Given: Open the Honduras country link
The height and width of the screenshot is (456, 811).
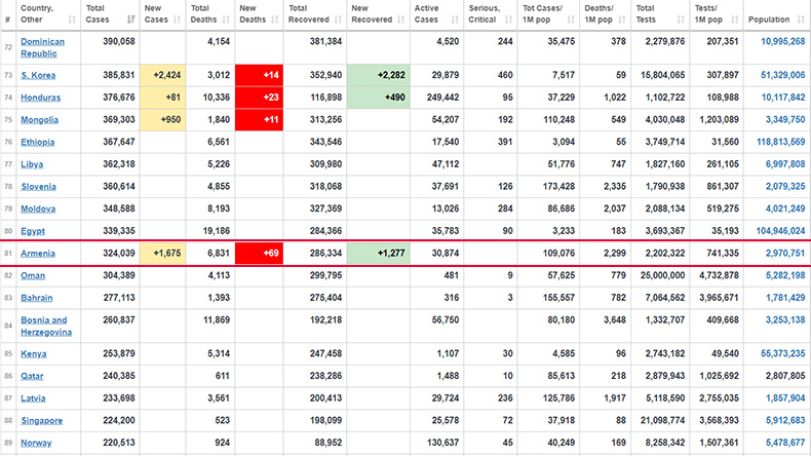Looking at the screenshot, I should 40,98.
